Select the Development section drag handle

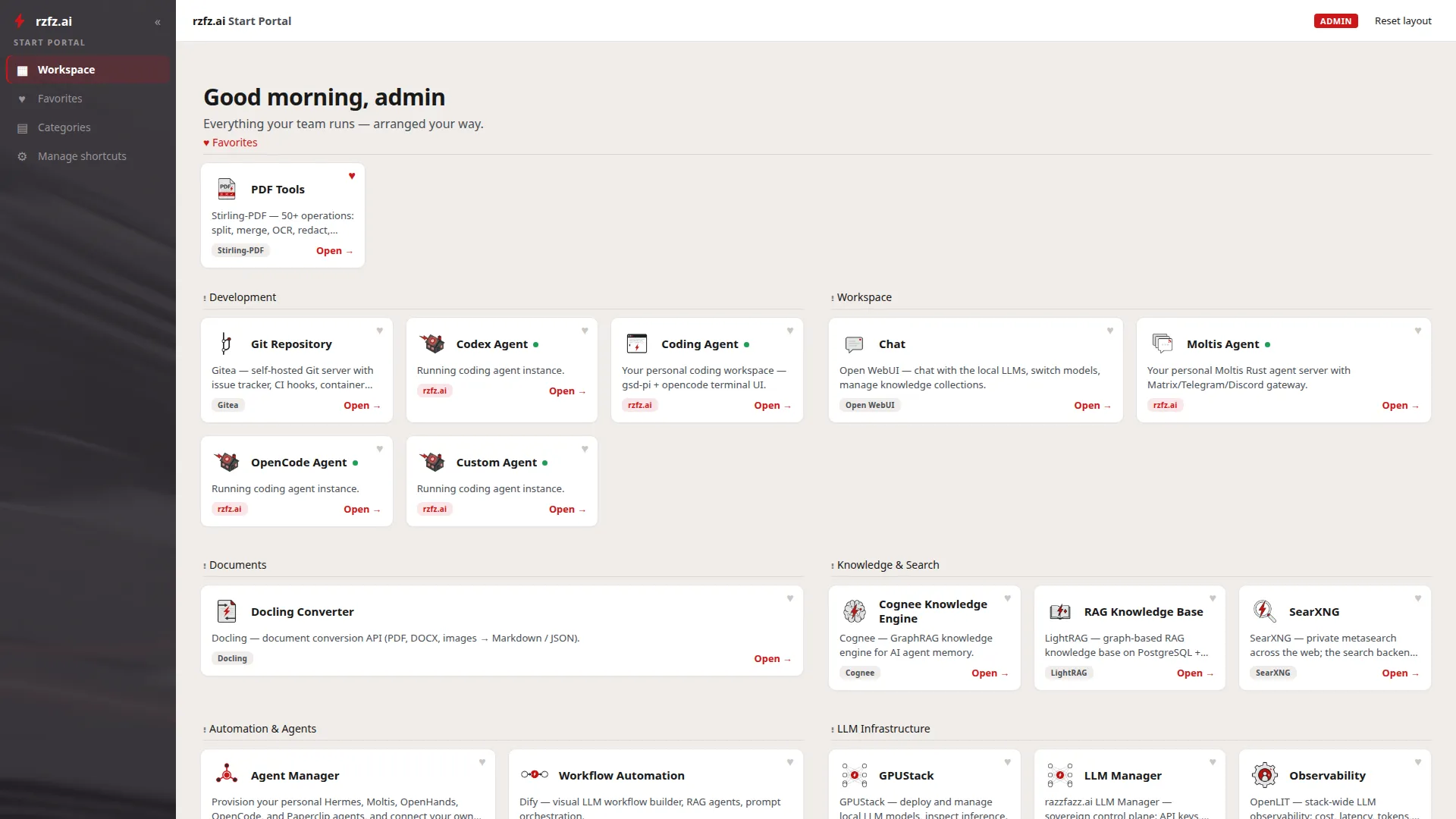pos(205,298)
